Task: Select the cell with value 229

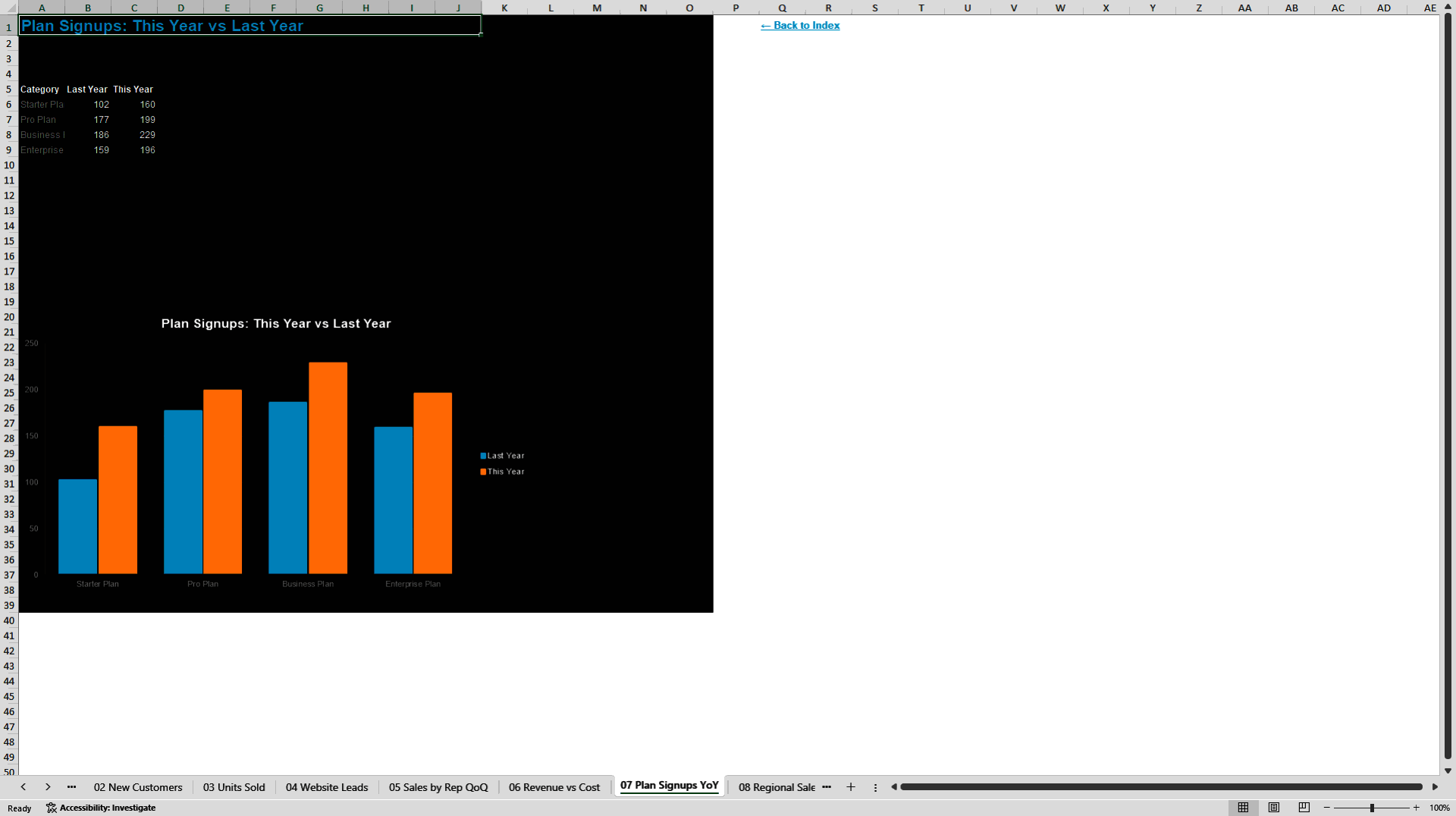Action: point(134,135)
